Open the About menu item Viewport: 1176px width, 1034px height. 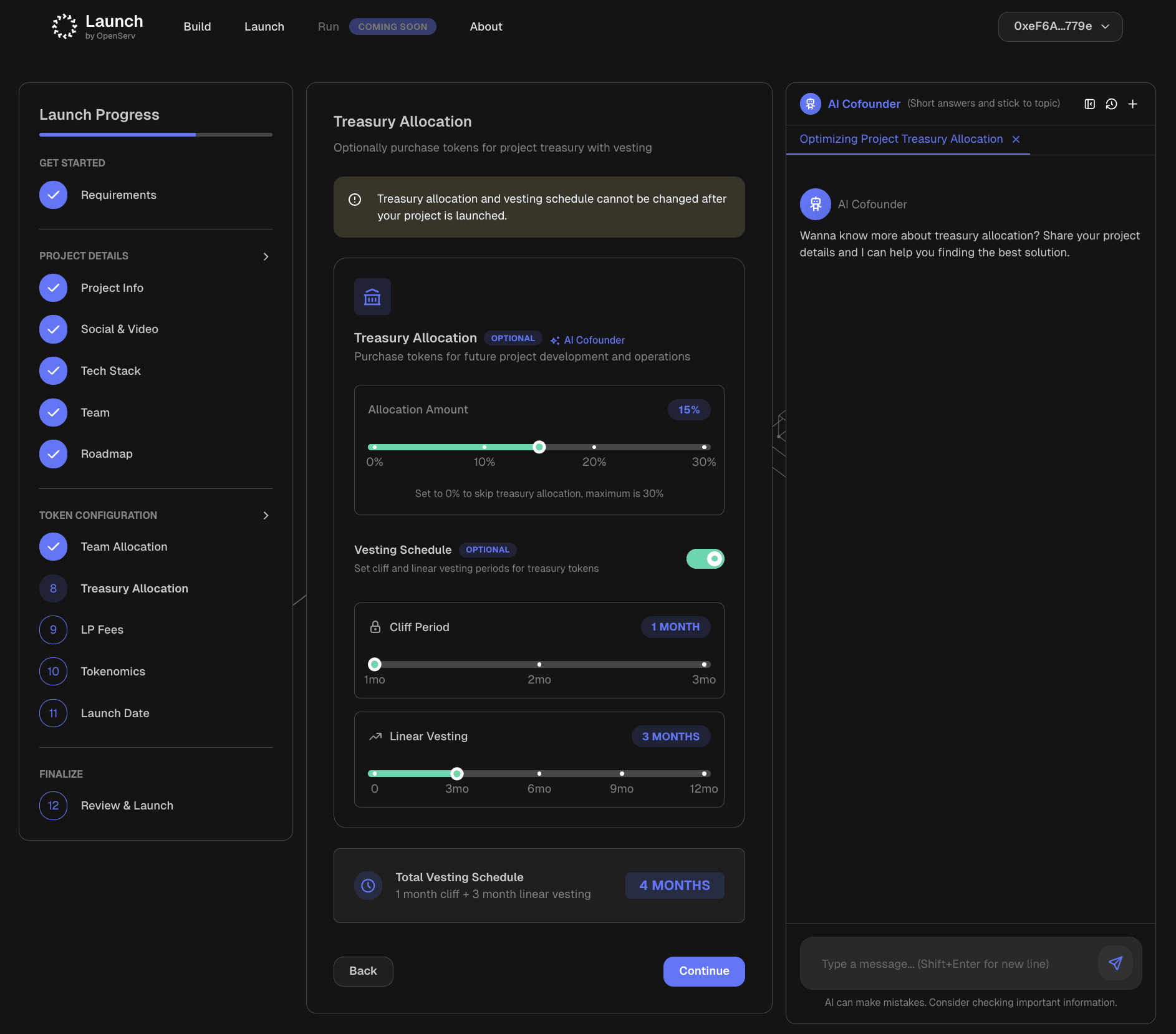(x=486, y=27)
